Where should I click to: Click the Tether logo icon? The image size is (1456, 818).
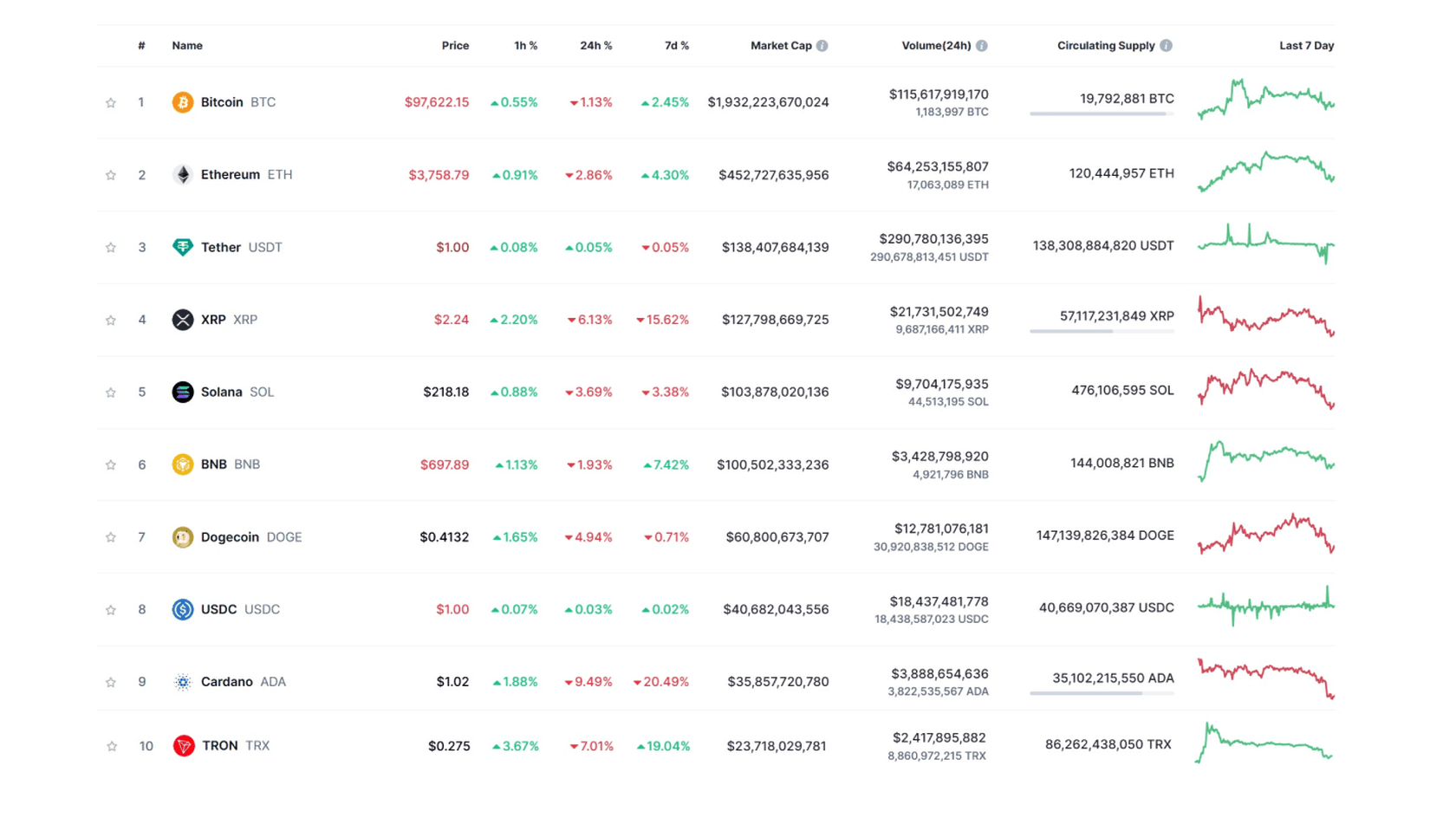[182, 247]
